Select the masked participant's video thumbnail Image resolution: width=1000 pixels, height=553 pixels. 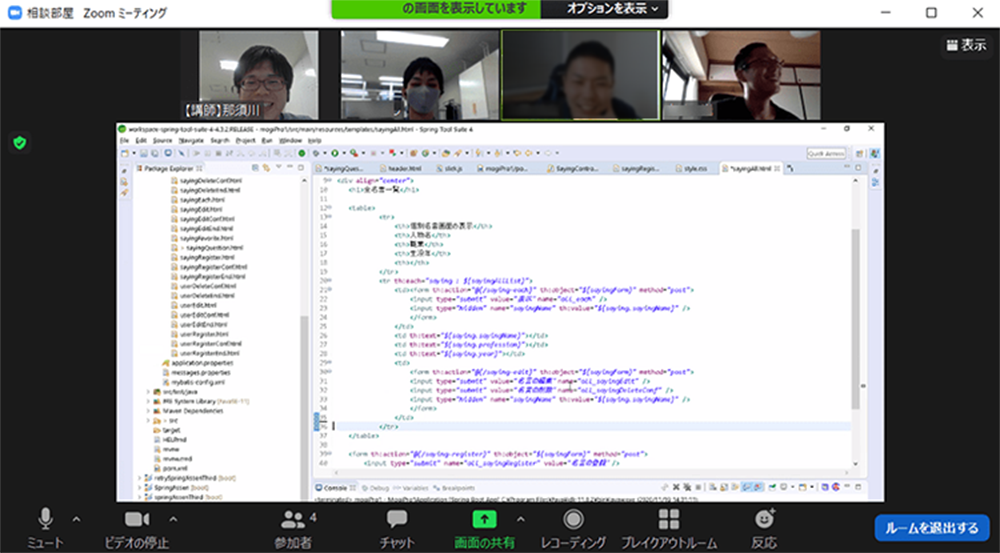(420, 75)
